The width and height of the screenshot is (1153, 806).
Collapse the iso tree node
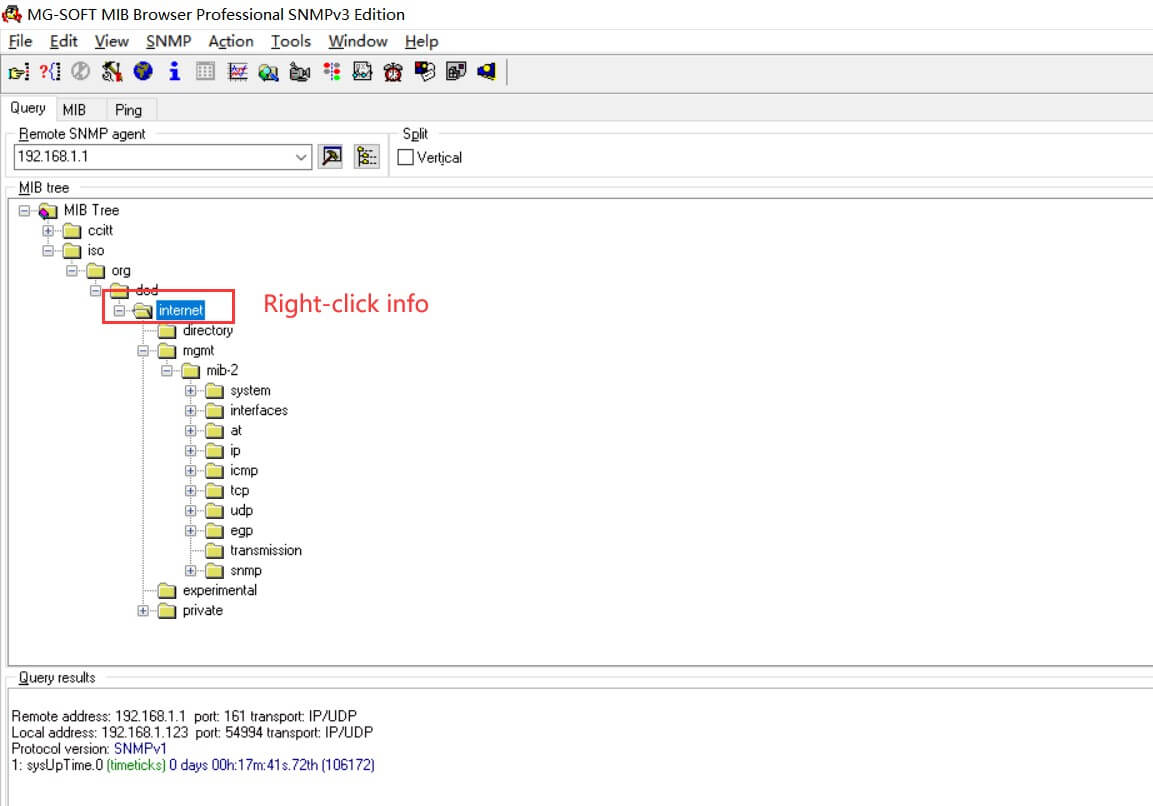pos(48,251)
